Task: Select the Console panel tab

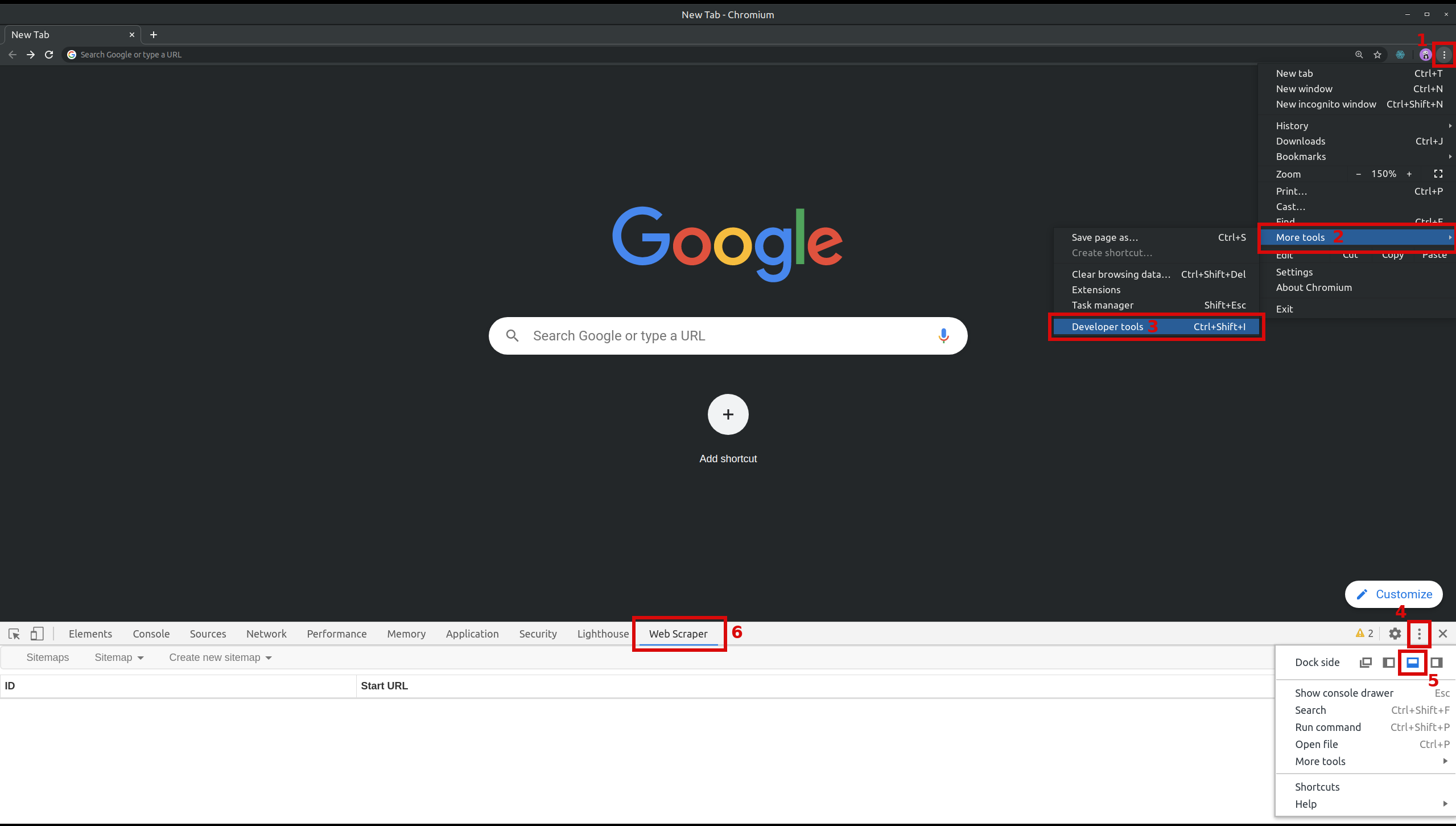Action: point(151,633)
